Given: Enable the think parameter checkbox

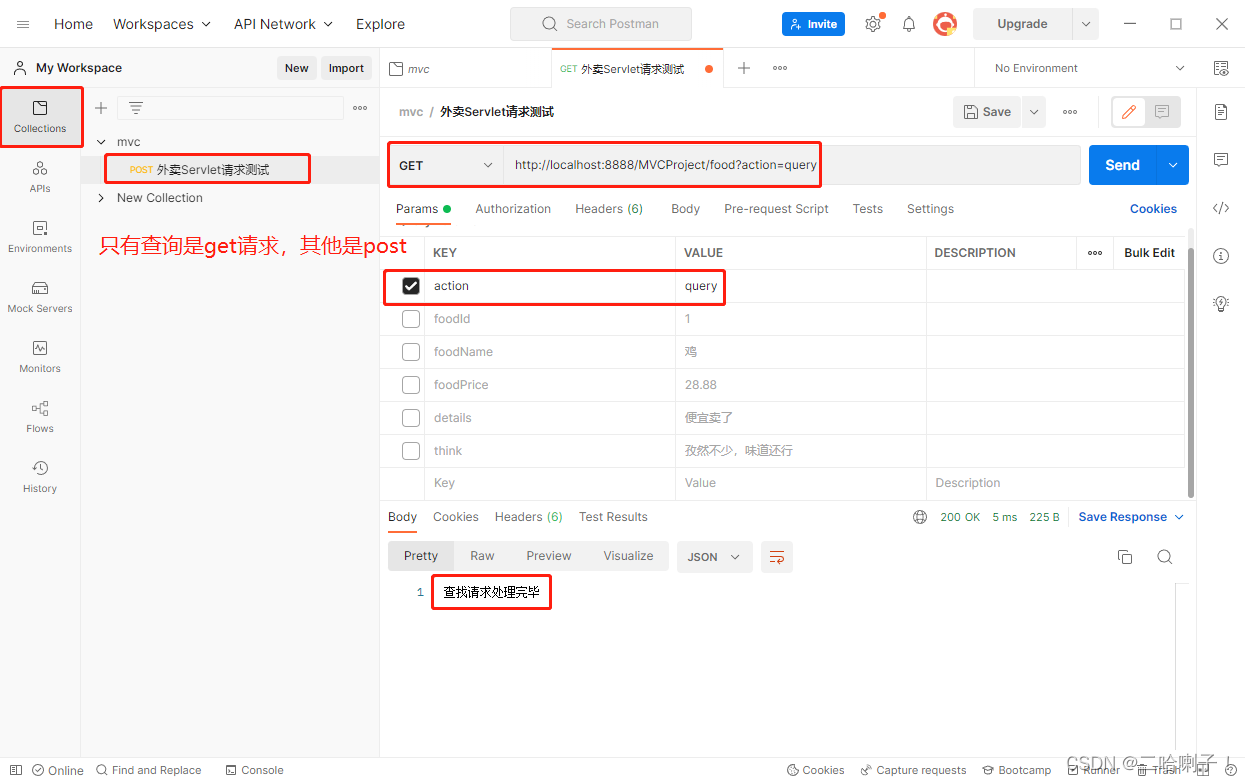Looking at the screenshot, I should click(x=411, y=451).
